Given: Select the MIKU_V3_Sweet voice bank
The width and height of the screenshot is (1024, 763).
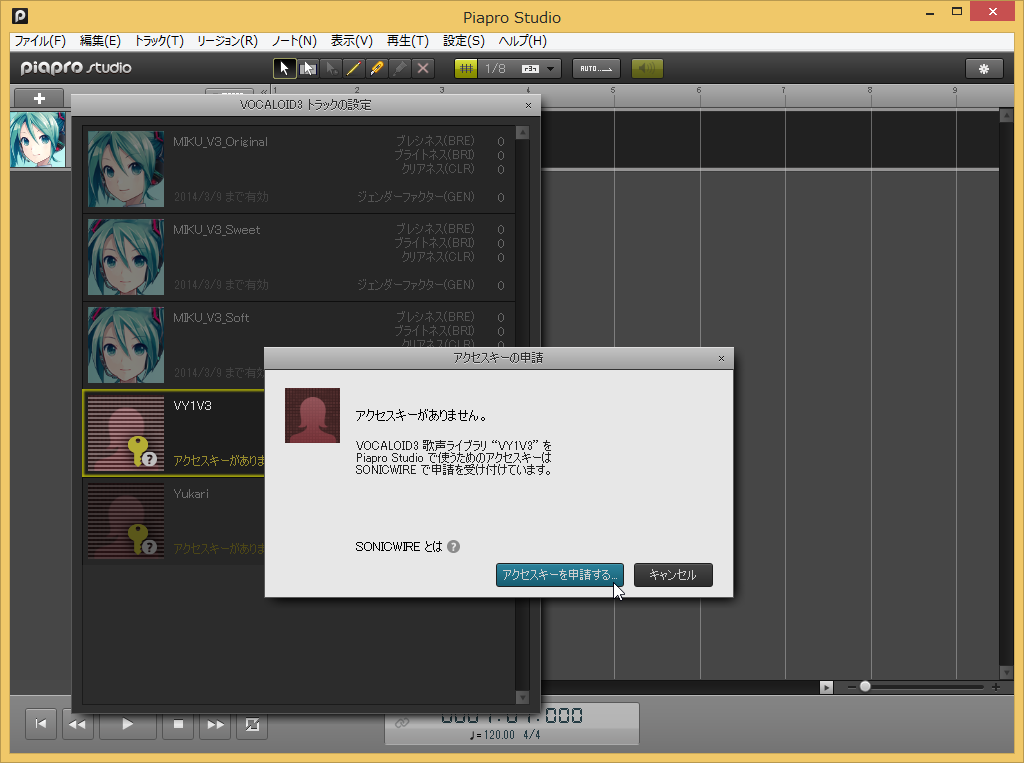Looking at the screenshot, I should tap(299, 257).
